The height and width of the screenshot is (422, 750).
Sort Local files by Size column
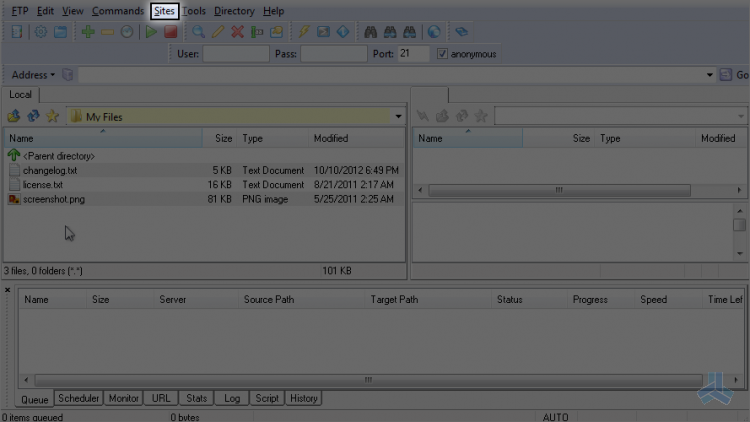tap(220, 138)
